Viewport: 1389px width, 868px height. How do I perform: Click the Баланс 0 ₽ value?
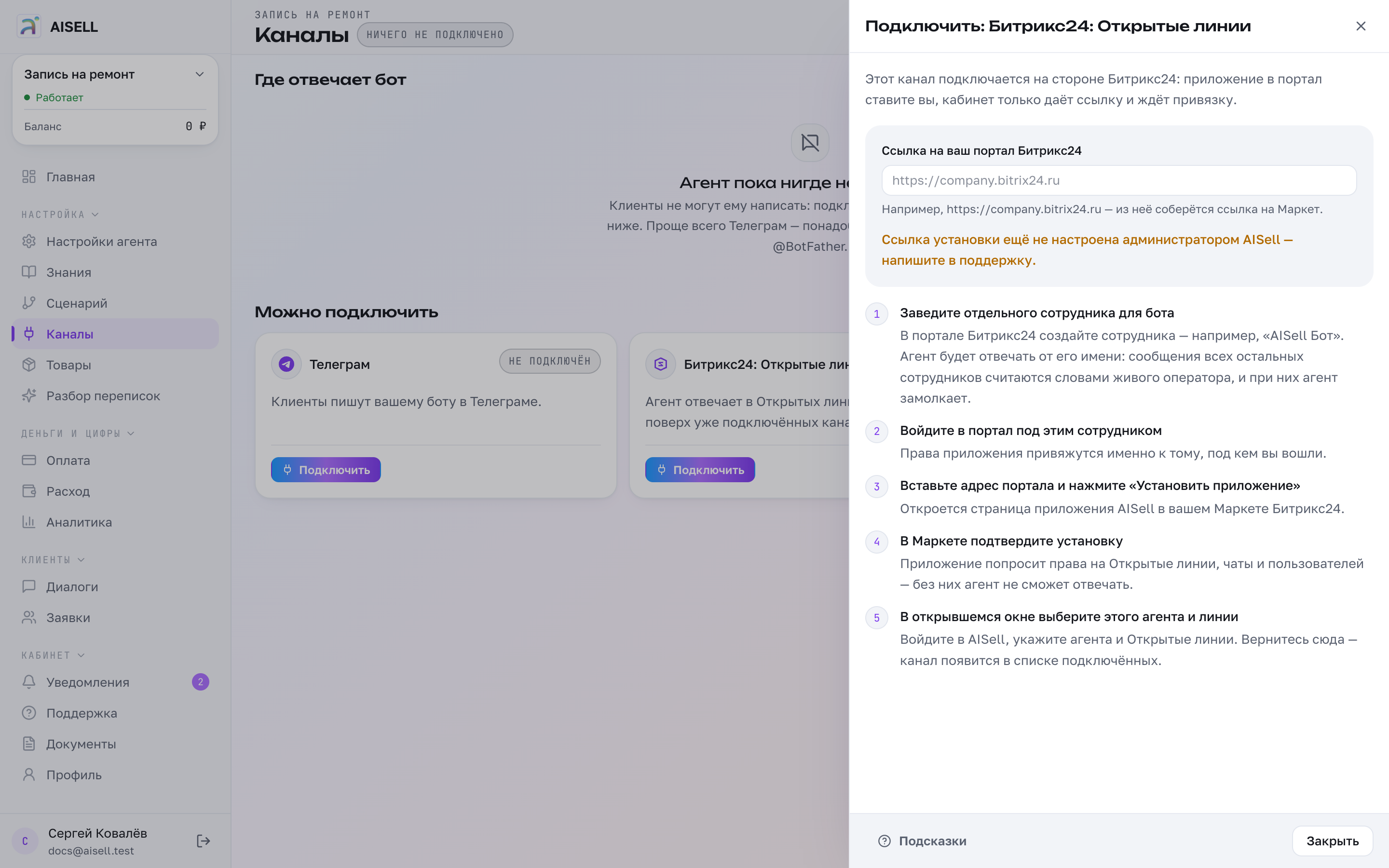(x=196, y=126)
